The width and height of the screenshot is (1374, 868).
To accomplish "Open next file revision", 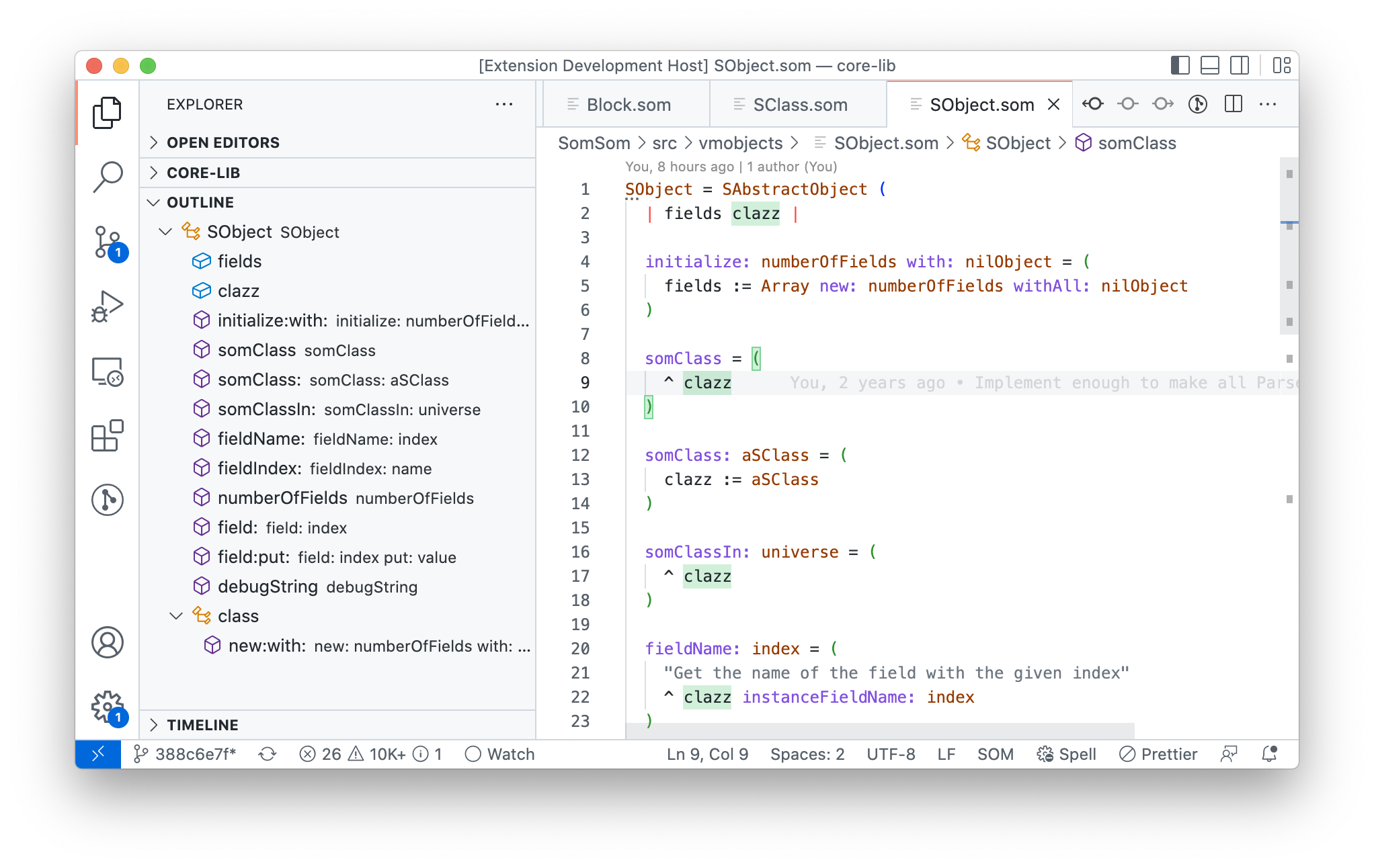I will (1163, 104).
